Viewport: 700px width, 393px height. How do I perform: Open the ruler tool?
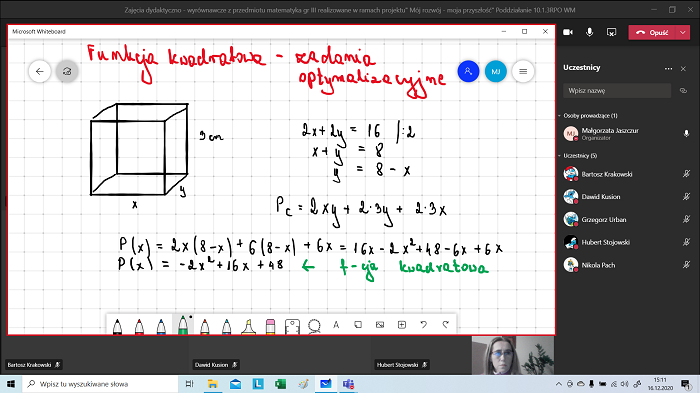click(x=292, y=326)
